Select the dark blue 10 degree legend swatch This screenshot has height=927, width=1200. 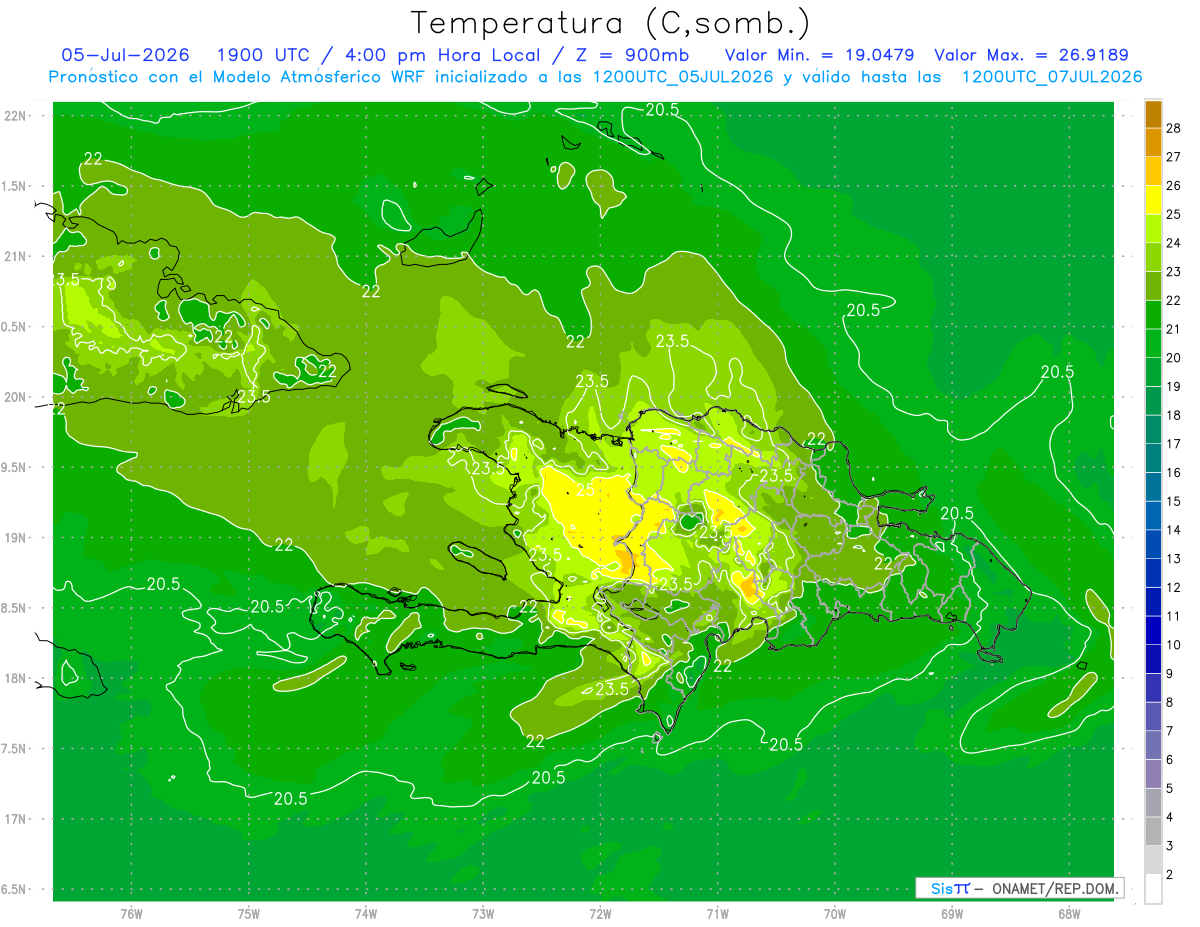tap(1153, 630)
